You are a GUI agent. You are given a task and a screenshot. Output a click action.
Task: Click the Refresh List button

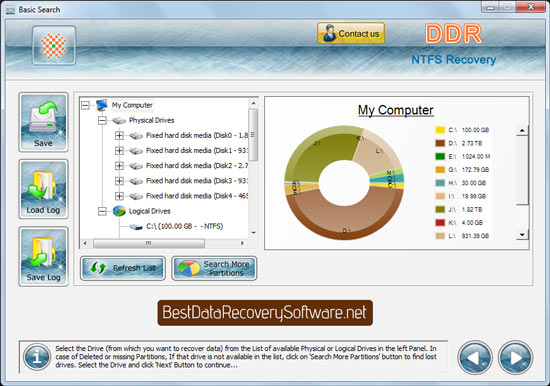123,268
